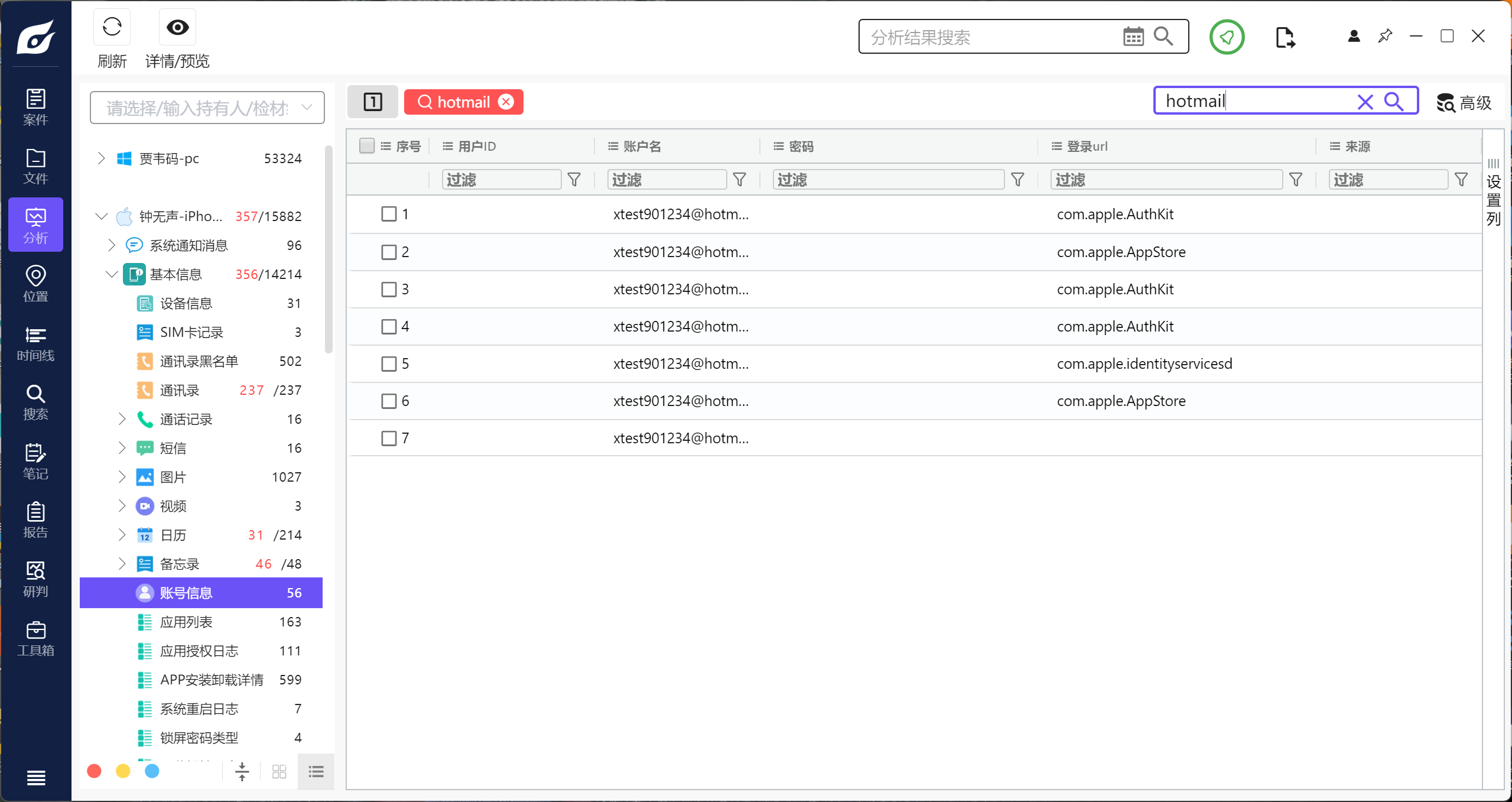
Task: Open the 时间线 timeline sidebar section
Action: point(35,343)
